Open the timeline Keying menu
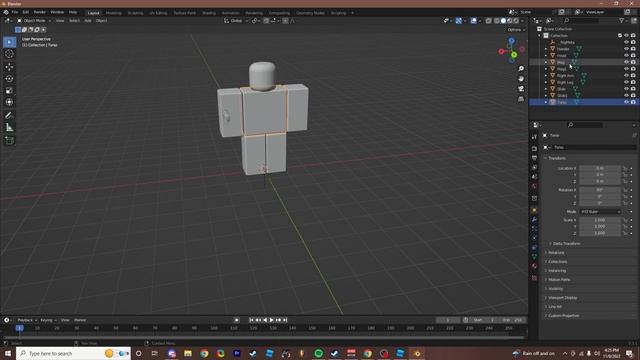The width and height of the screenshot is (640, 360). coord(48,320)
